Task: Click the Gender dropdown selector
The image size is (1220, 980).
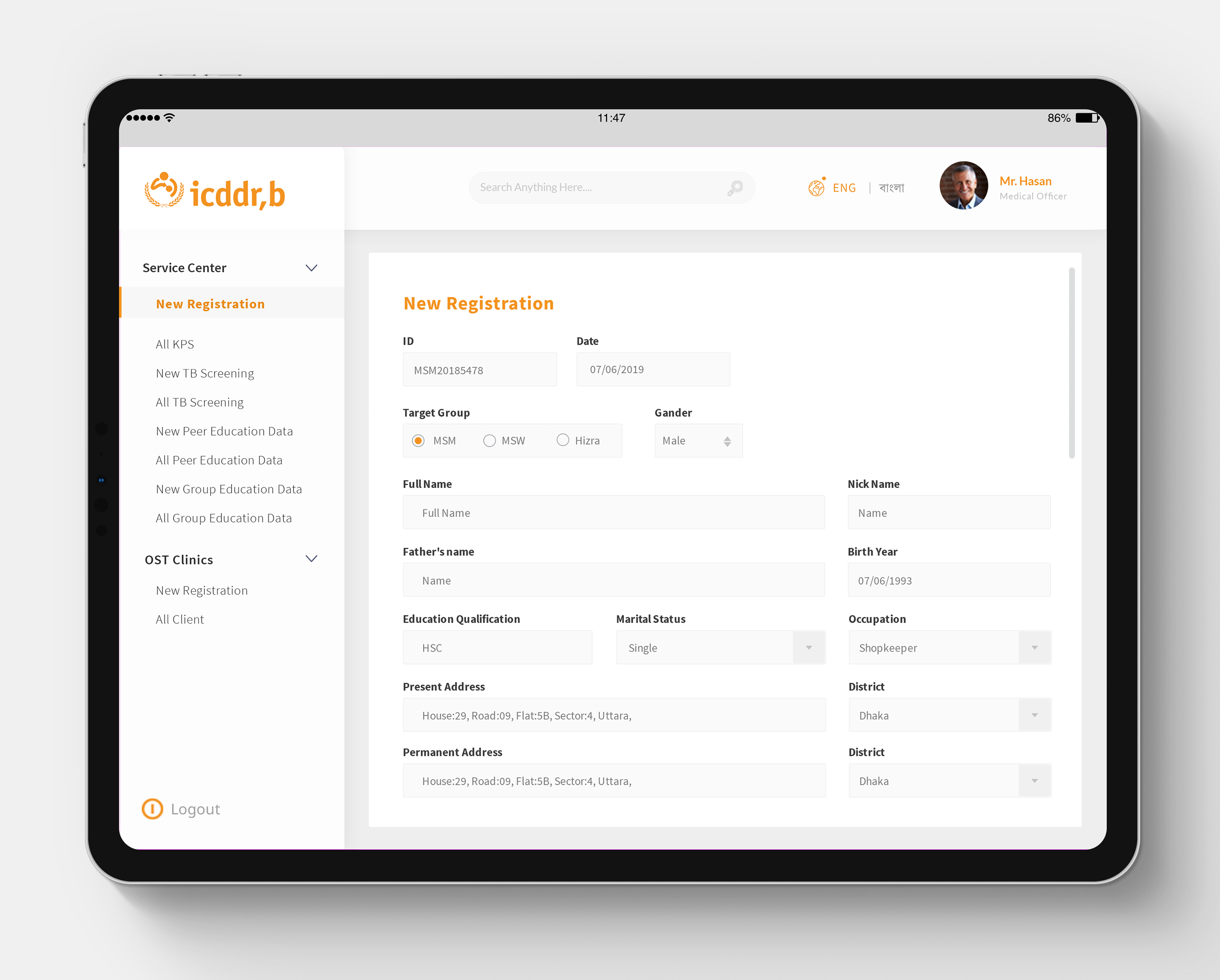Action: click(694, 441)
